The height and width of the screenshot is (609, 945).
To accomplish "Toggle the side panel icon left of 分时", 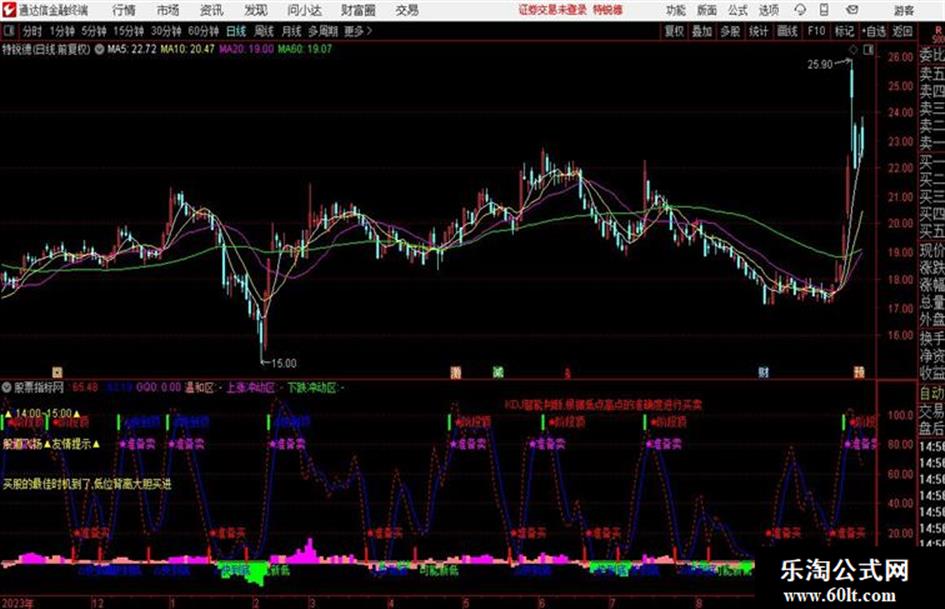I will (x=8, y=31).
